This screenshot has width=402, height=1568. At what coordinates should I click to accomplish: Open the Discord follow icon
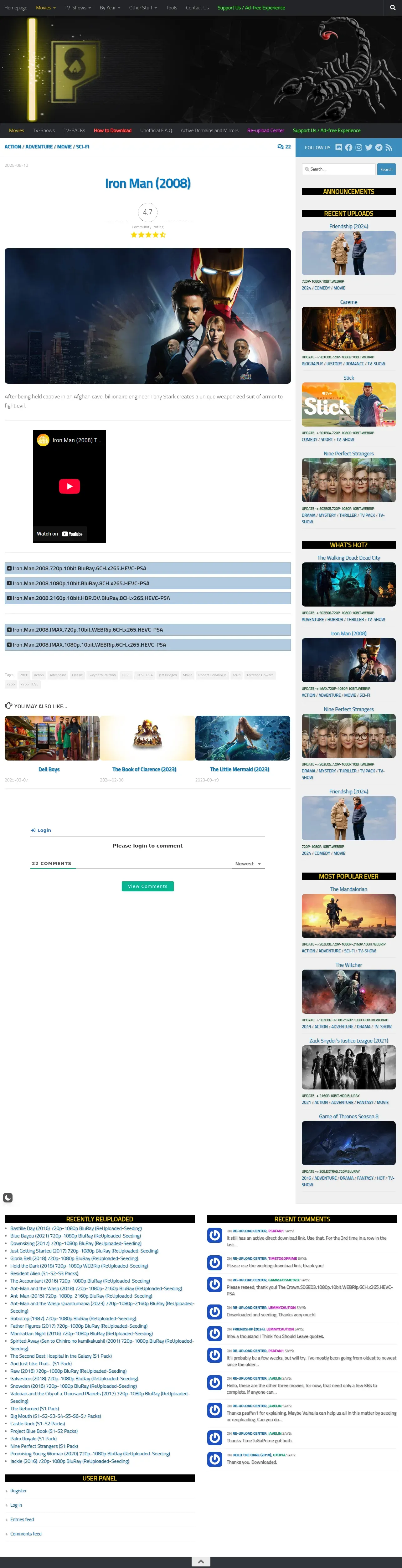click(339, 147)
